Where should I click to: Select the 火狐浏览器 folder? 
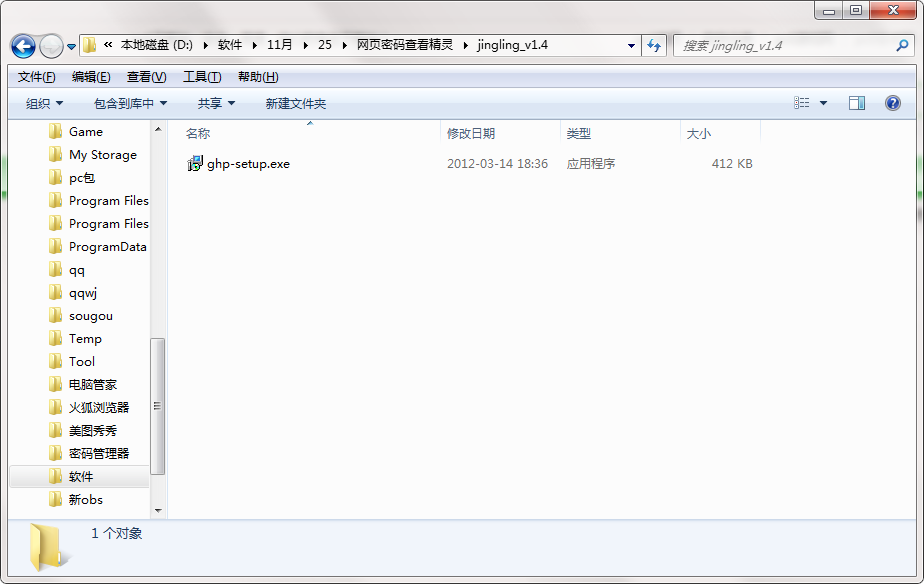tap(99, 408)
